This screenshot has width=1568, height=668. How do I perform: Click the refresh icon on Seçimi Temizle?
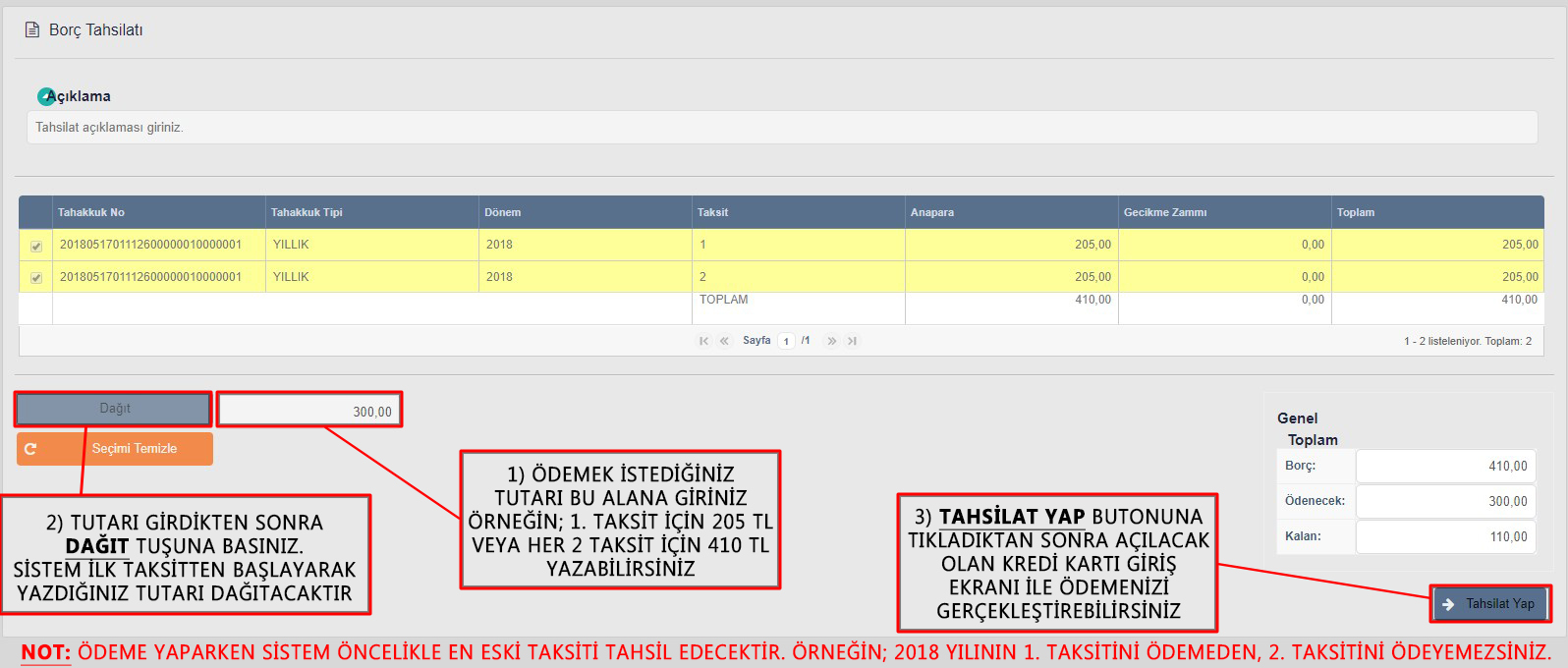pos(30,449)
